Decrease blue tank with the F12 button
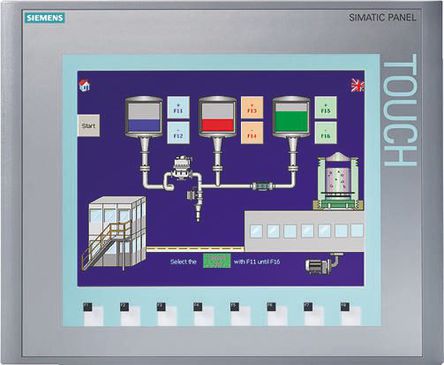The width and height of the screenshot is (444, 365). tap(178, 133)
